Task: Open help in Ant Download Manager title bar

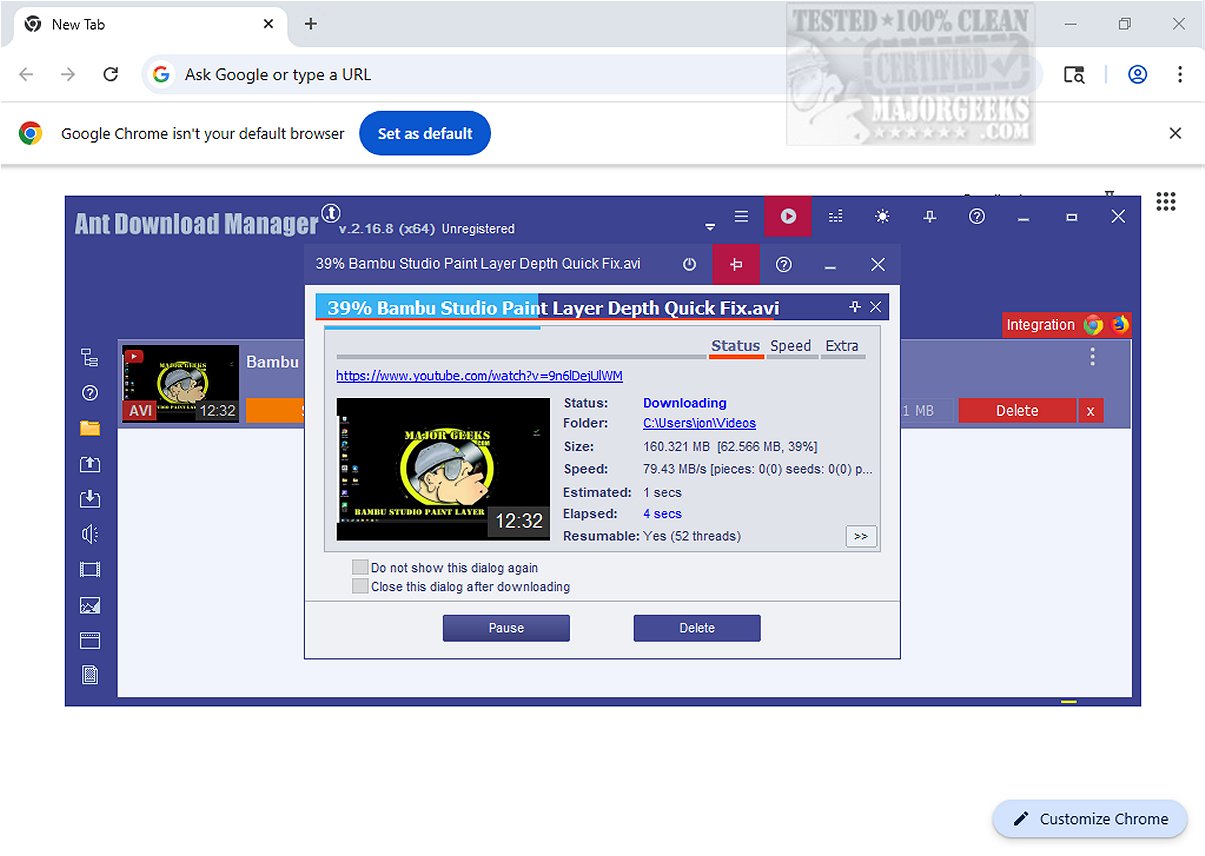Action: (x=977, y=216)
